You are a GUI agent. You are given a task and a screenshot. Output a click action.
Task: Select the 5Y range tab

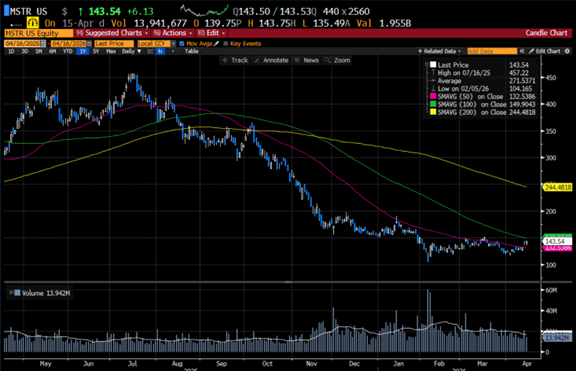point(96,51)
